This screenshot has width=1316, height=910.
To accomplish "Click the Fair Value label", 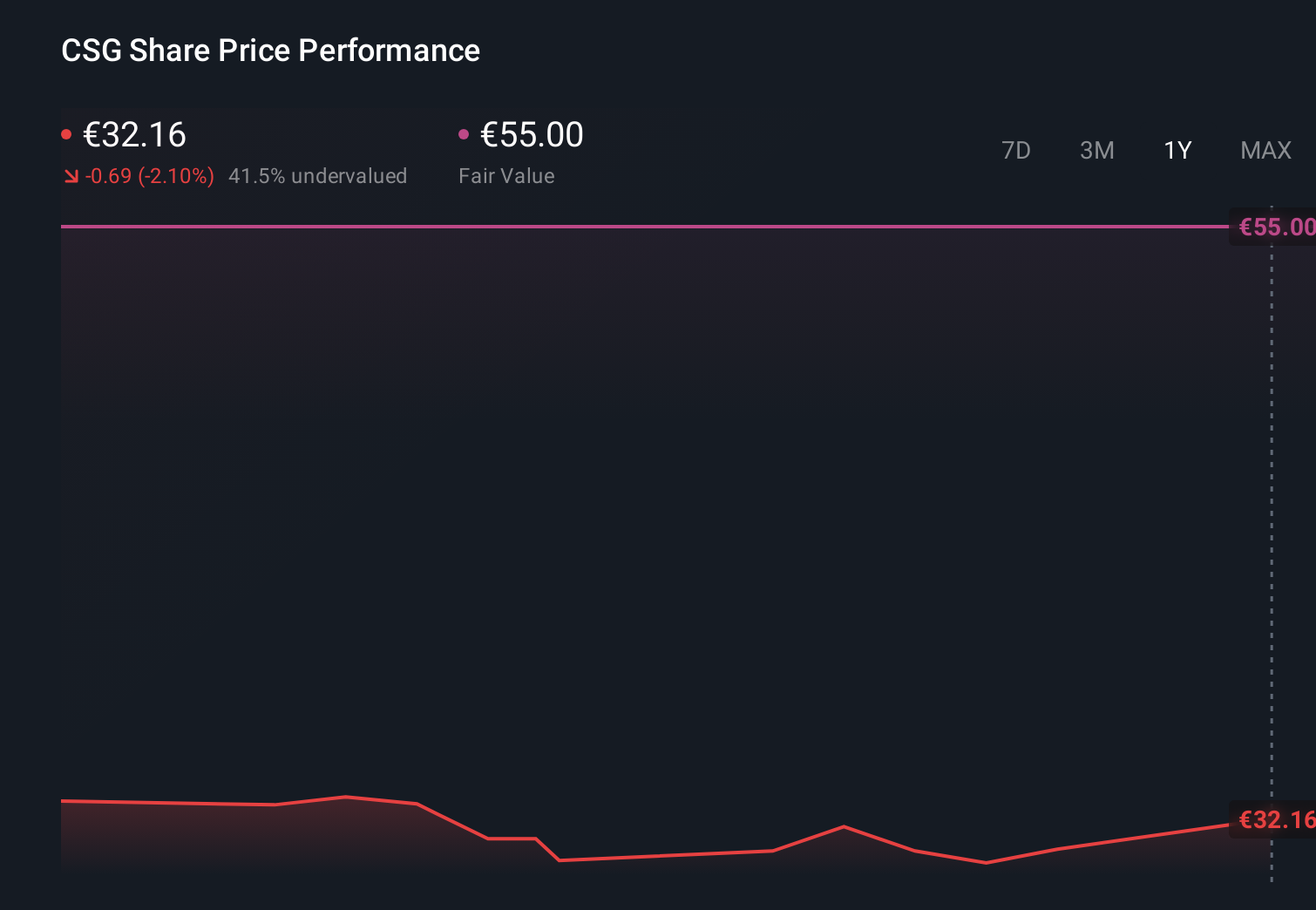I will [506, 176].
